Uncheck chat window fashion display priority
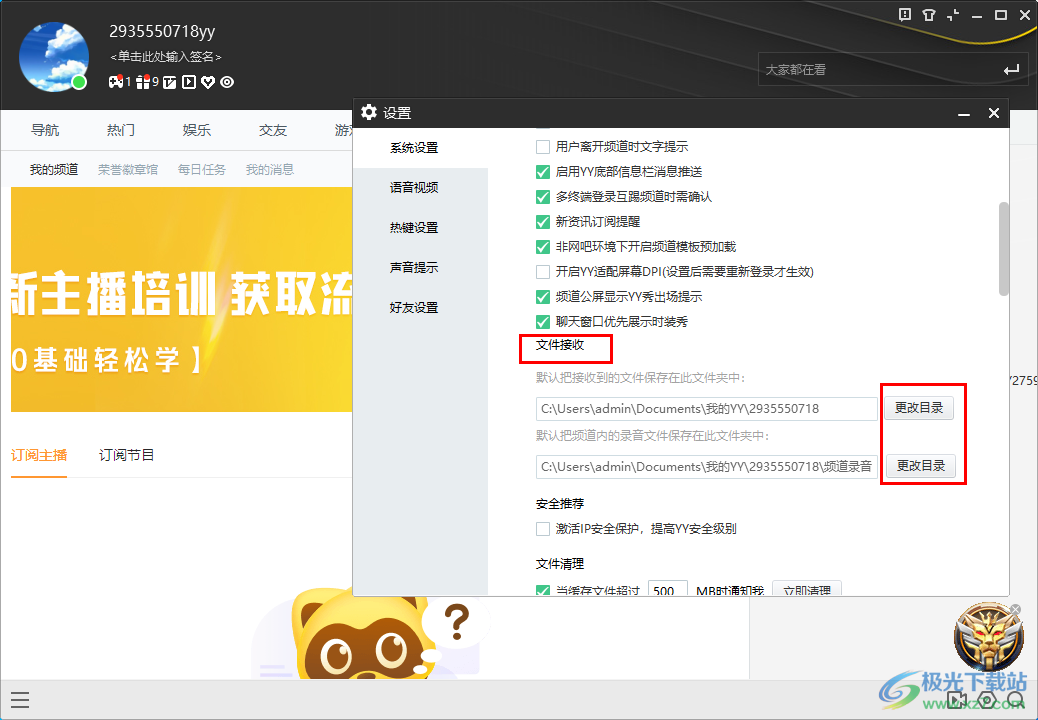Screen dimensions: 1038x720 (543, 322)
